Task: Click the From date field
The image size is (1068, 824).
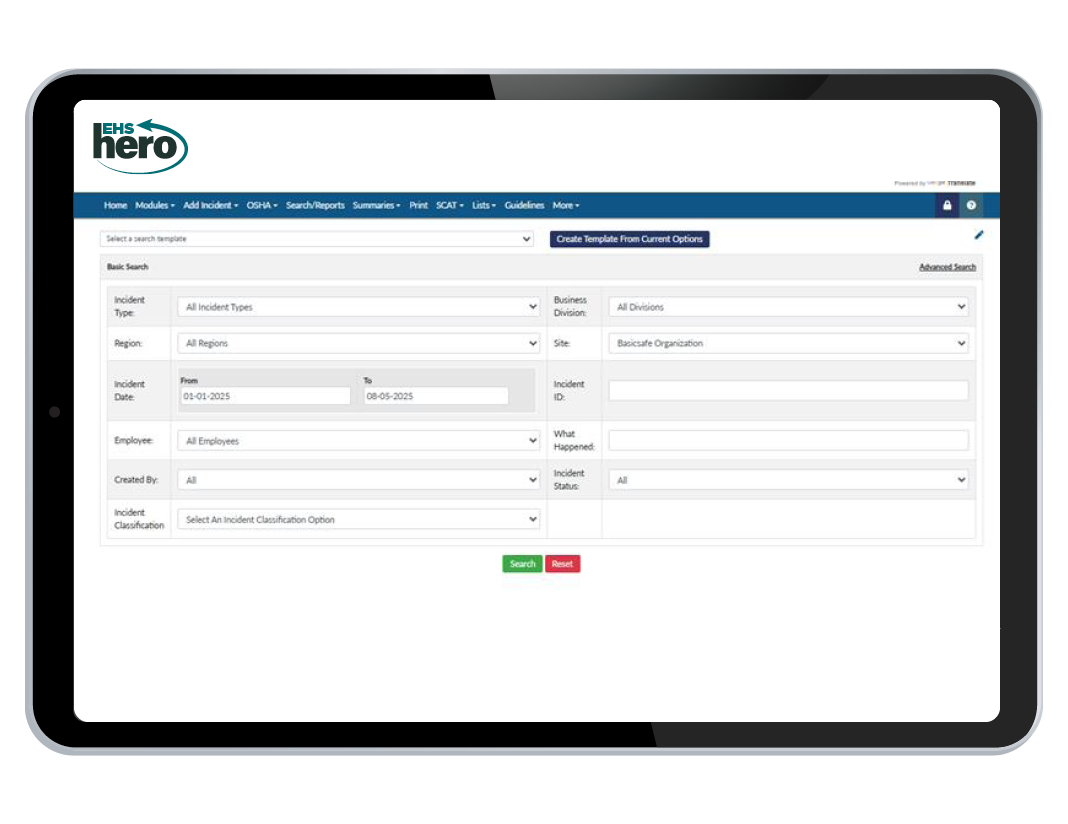Action: (x=265, y=396)
